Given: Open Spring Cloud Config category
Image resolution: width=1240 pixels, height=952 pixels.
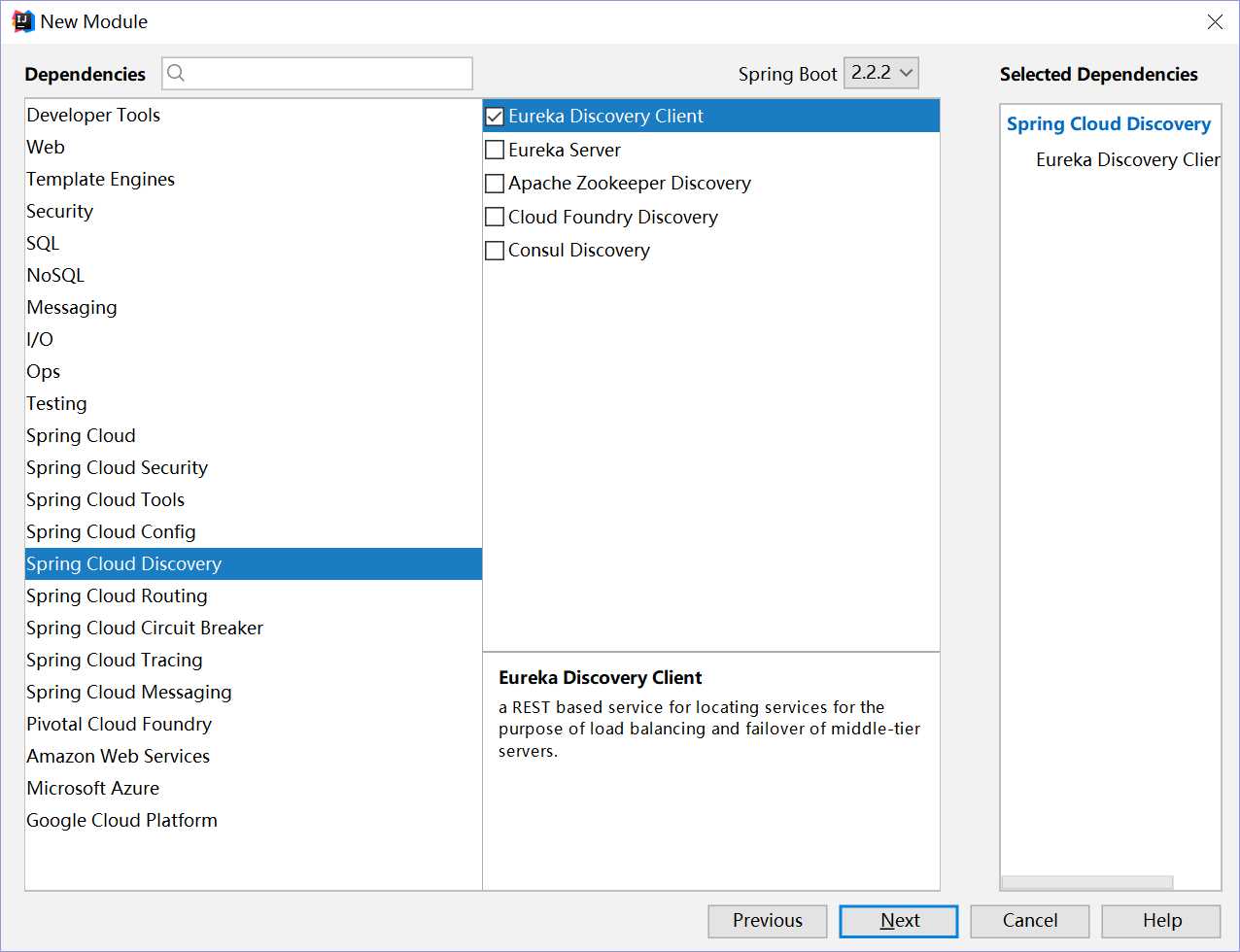Looking at the screenshot, I should pos(254,531).
